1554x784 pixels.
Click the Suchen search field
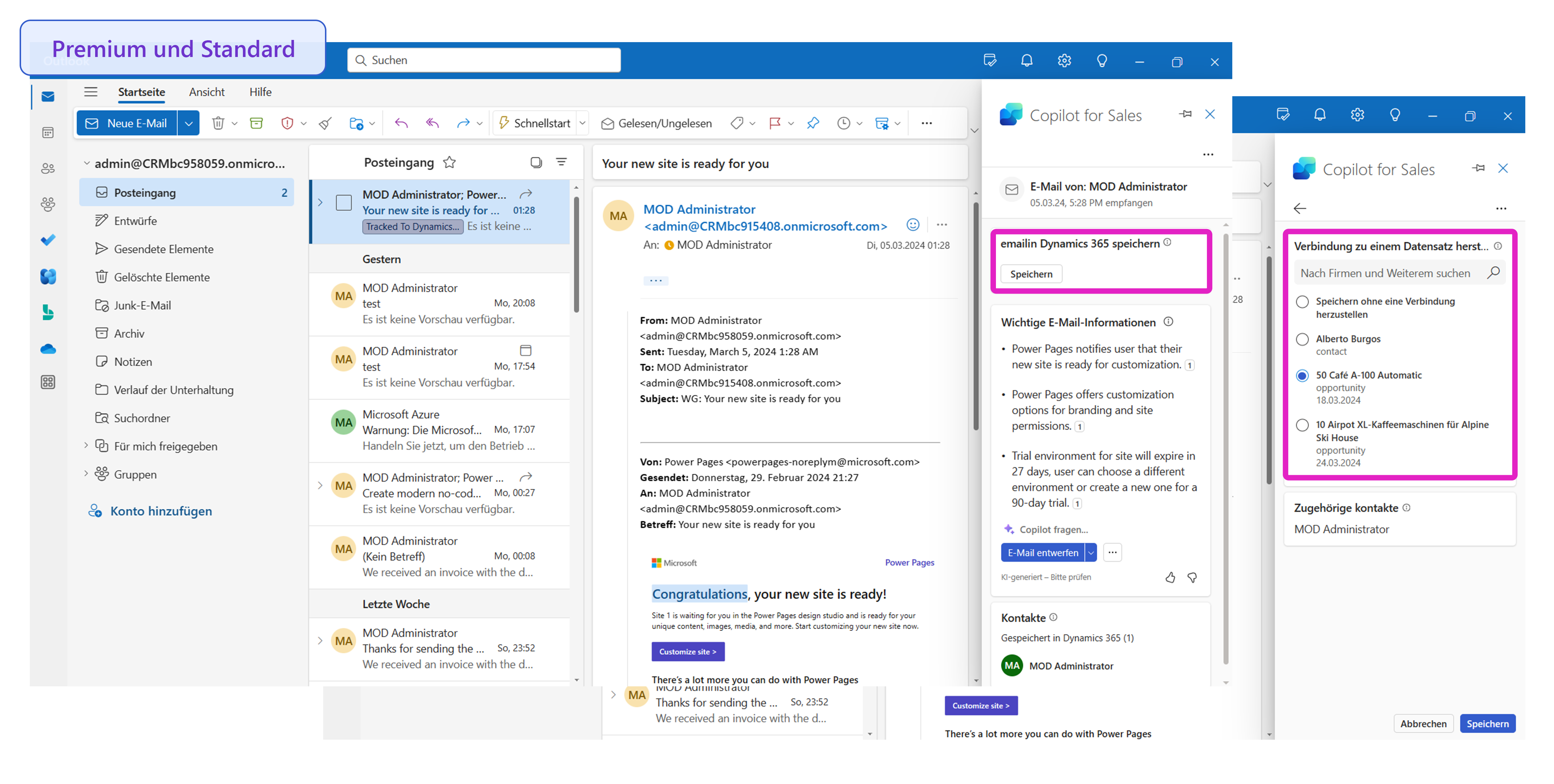coord(484,60)
